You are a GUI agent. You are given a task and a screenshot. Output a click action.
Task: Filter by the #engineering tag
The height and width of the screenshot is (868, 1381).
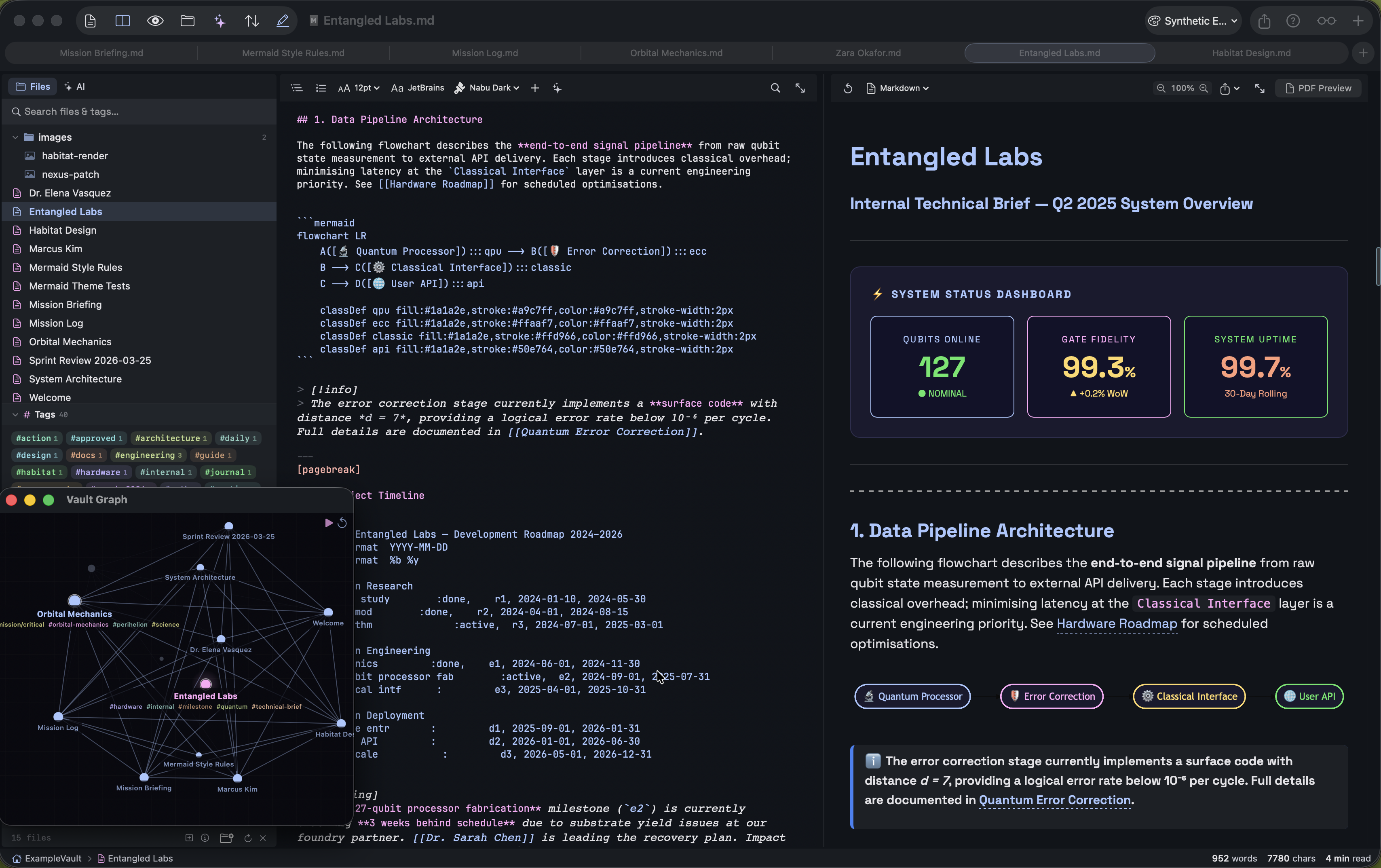148,455
